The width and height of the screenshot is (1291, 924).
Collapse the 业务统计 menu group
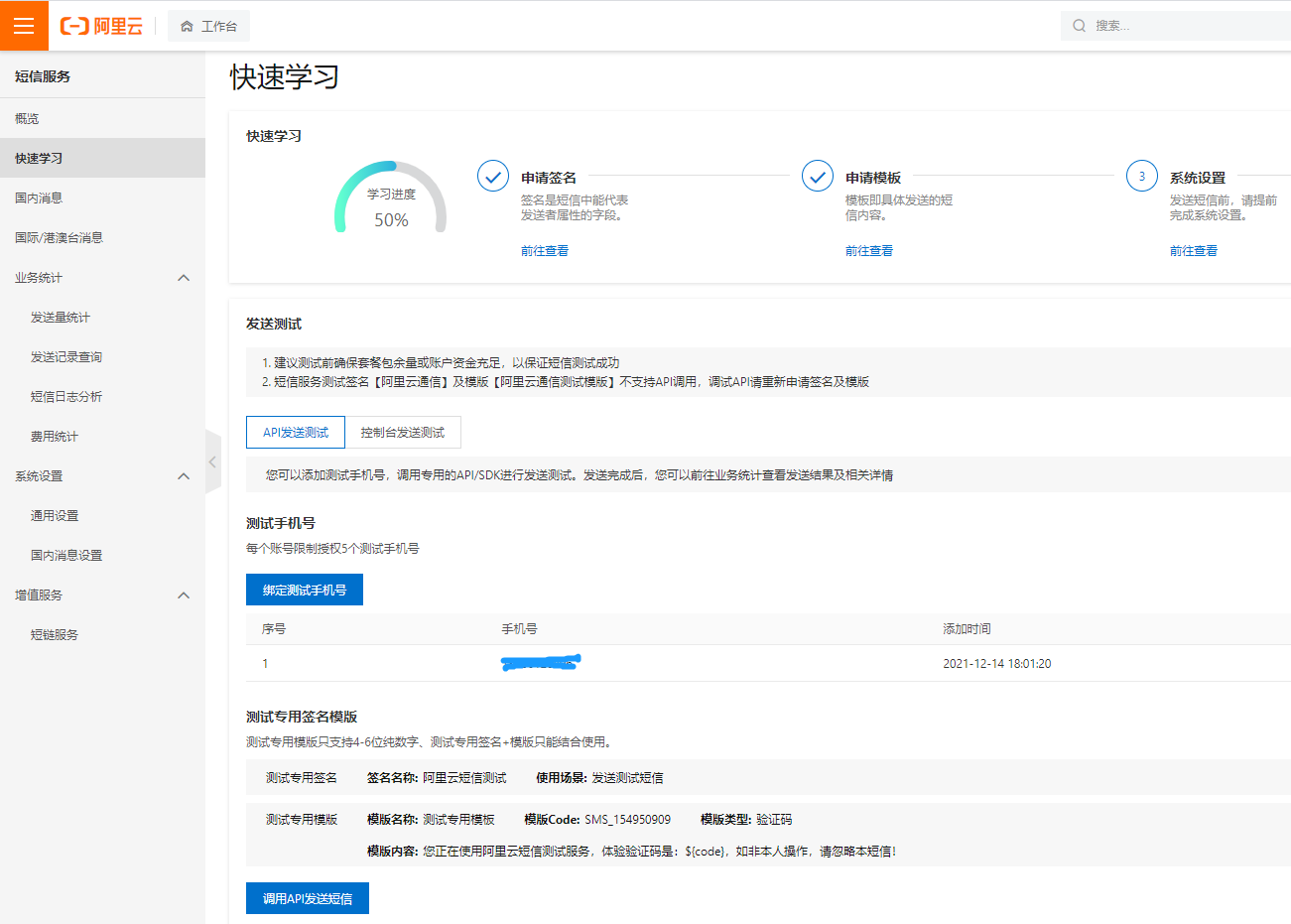tap(184, 278)
